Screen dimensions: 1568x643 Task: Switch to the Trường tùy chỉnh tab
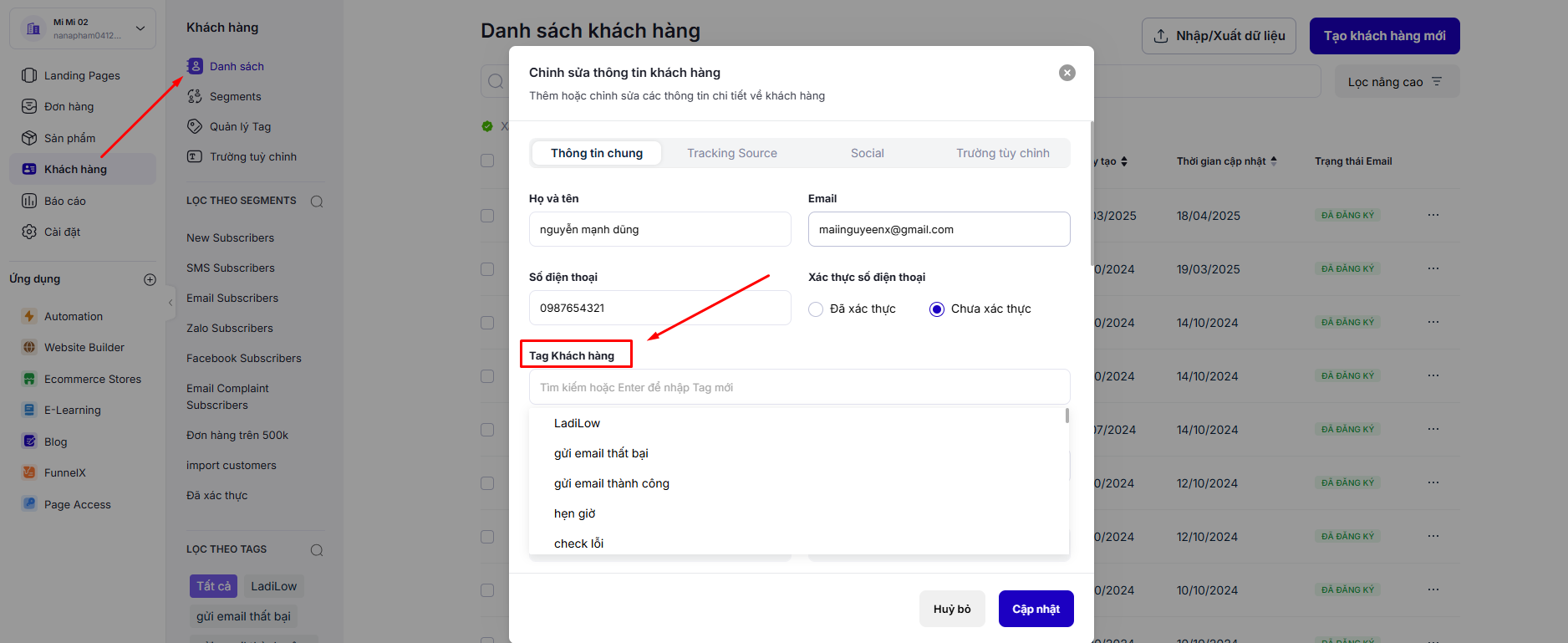1002,153
